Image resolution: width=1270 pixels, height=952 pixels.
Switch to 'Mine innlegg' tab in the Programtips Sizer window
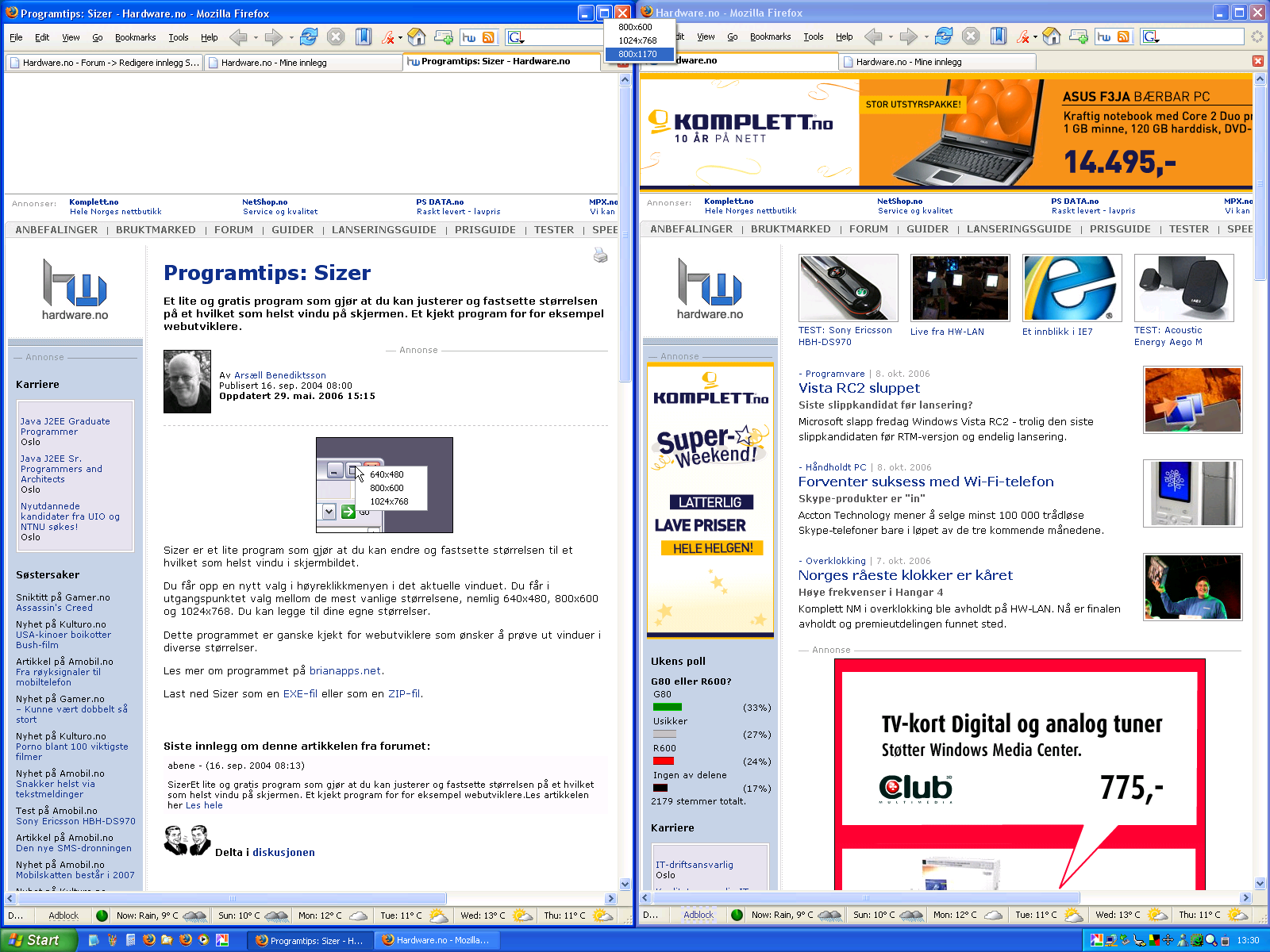click(x=303, y=63)
